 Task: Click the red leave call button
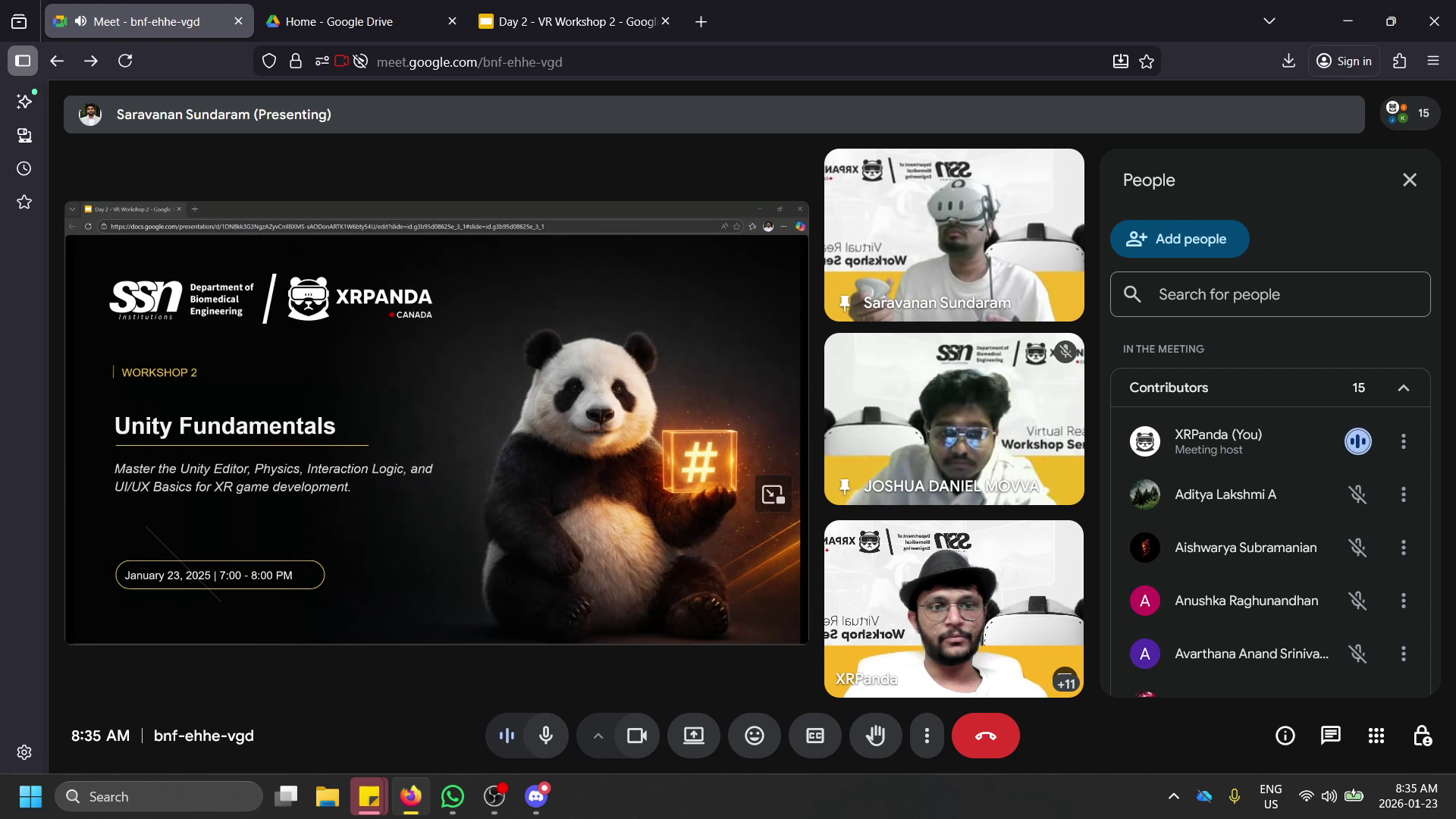coord(985,736)
